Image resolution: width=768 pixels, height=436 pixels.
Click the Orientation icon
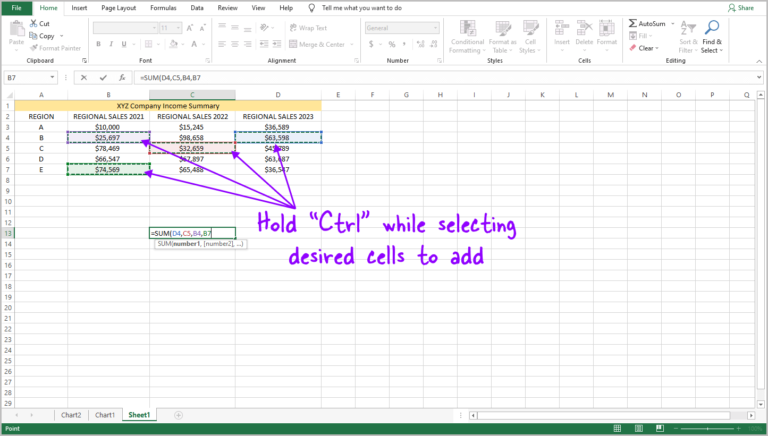(264, 27)
